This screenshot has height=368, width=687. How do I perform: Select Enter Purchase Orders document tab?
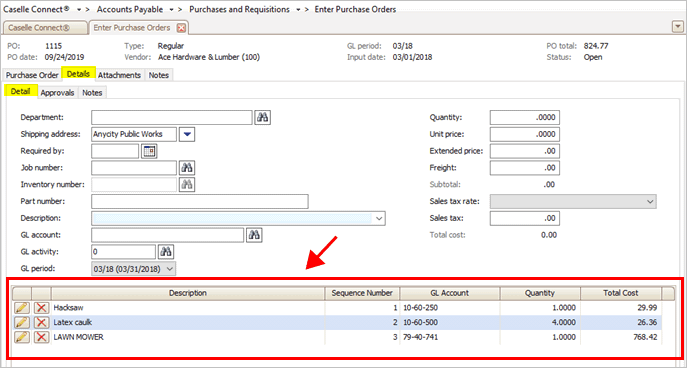coord(138,28)
